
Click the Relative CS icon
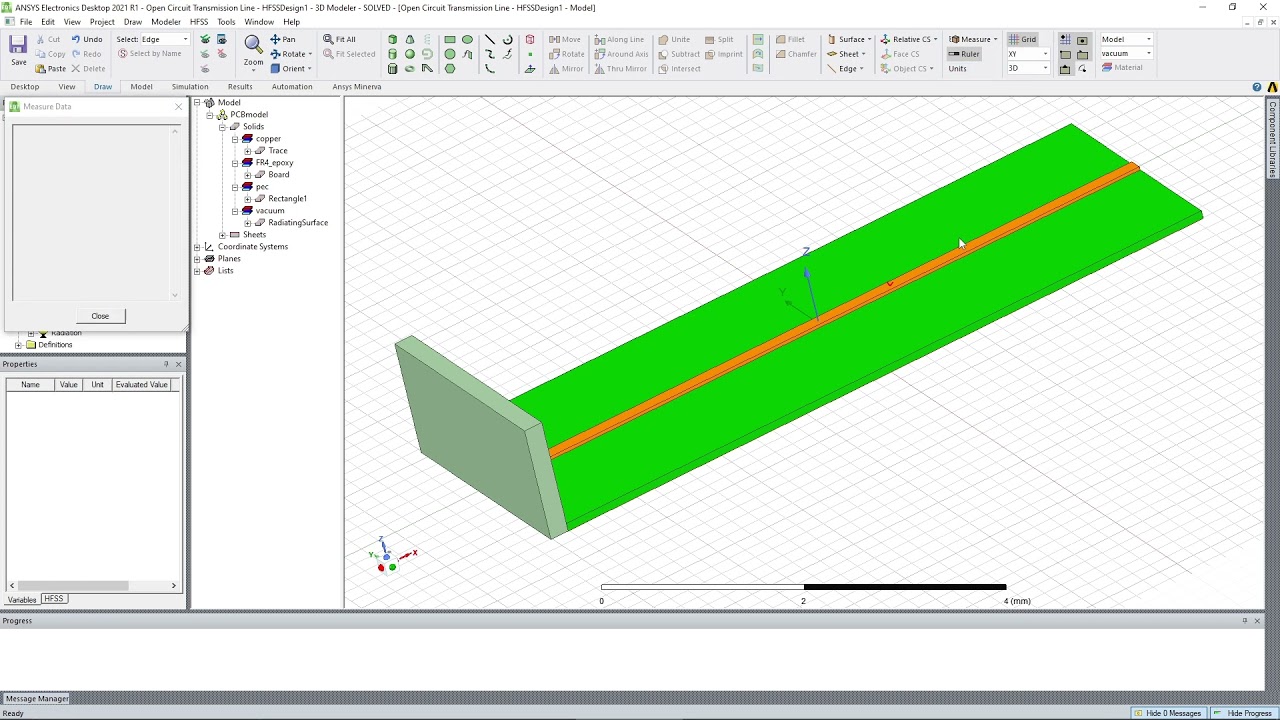coord(885,39)
